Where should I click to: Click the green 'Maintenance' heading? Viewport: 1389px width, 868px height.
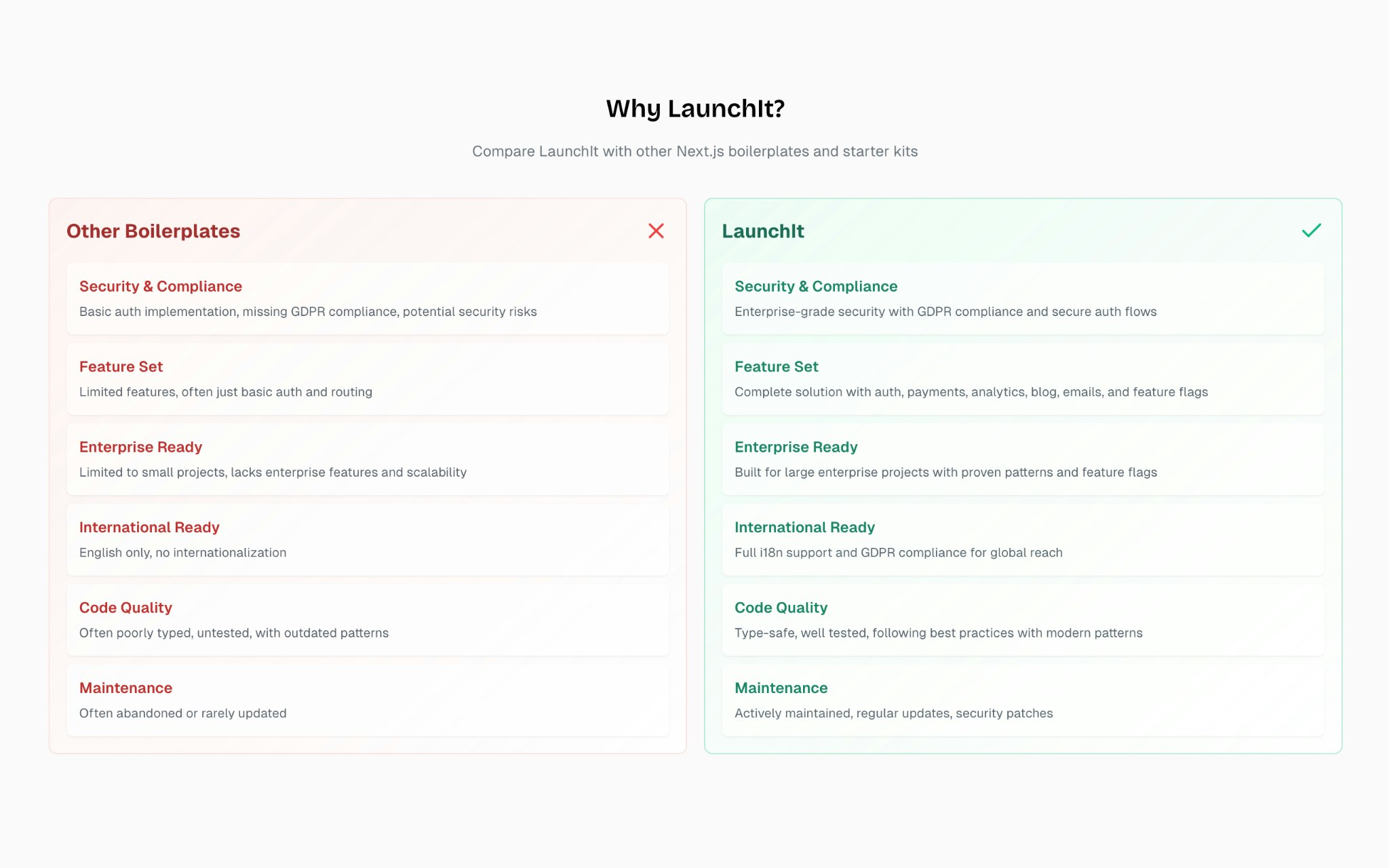point(781,688)
